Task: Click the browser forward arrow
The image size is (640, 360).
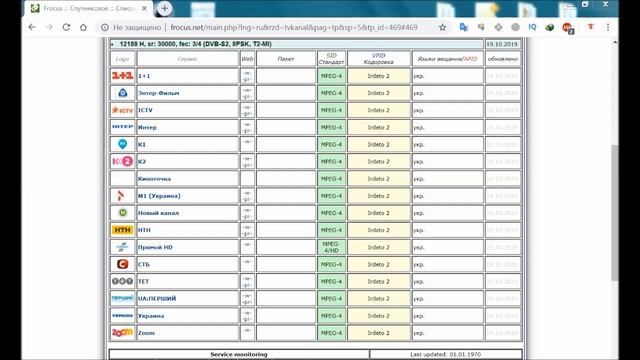Action: [x=49, y=27]
